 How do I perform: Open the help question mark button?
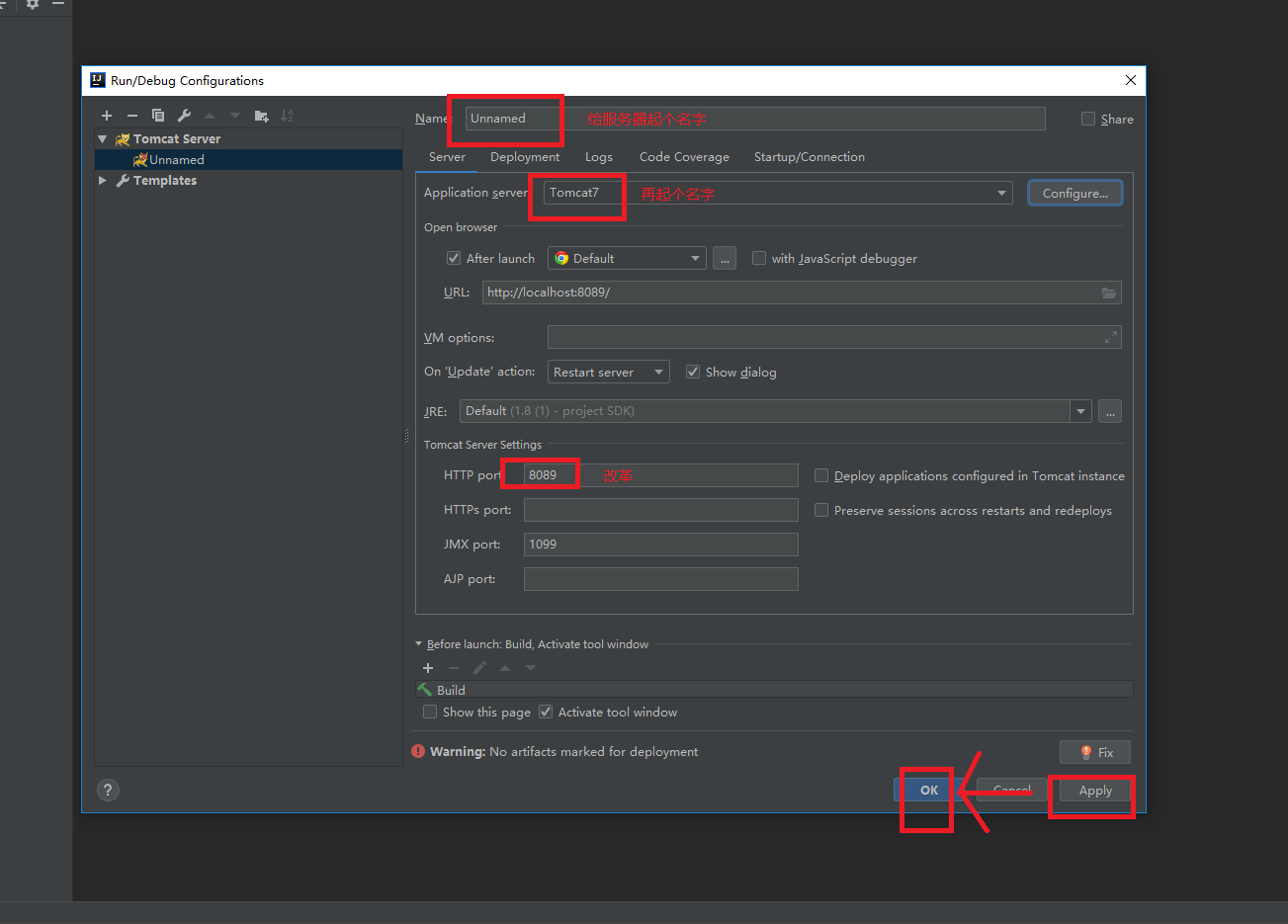(x=108, y=790)
